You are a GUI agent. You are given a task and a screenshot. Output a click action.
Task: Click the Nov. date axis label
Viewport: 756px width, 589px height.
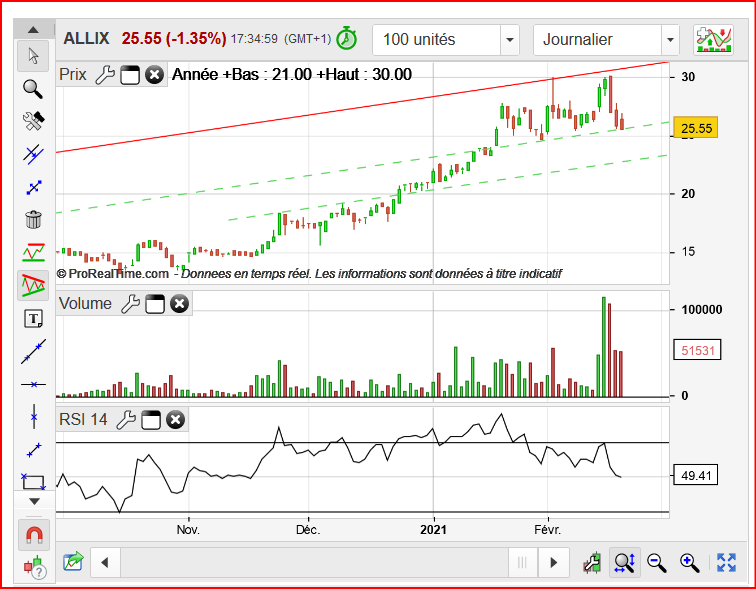pyautogui.click(x=188, y=530)
